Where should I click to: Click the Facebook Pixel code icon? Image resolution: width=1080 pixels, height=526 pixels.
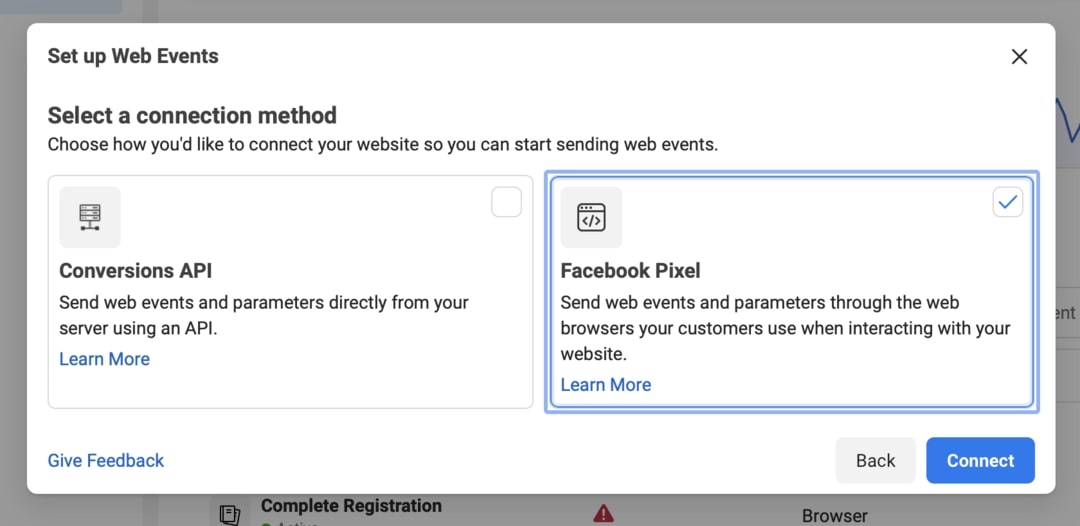coord(591,217)
